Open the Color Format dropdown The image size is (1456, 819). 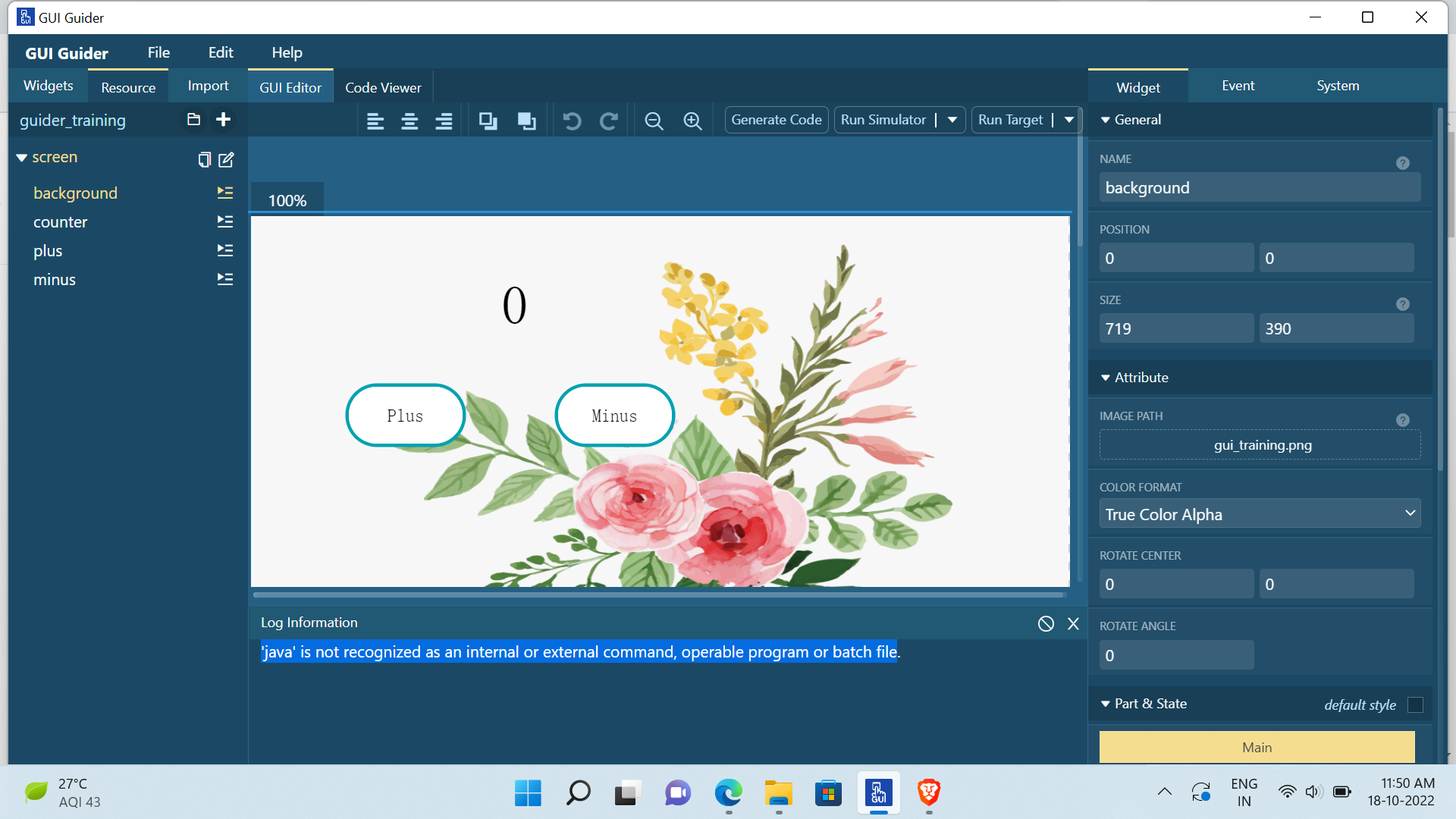[1259, 514]
